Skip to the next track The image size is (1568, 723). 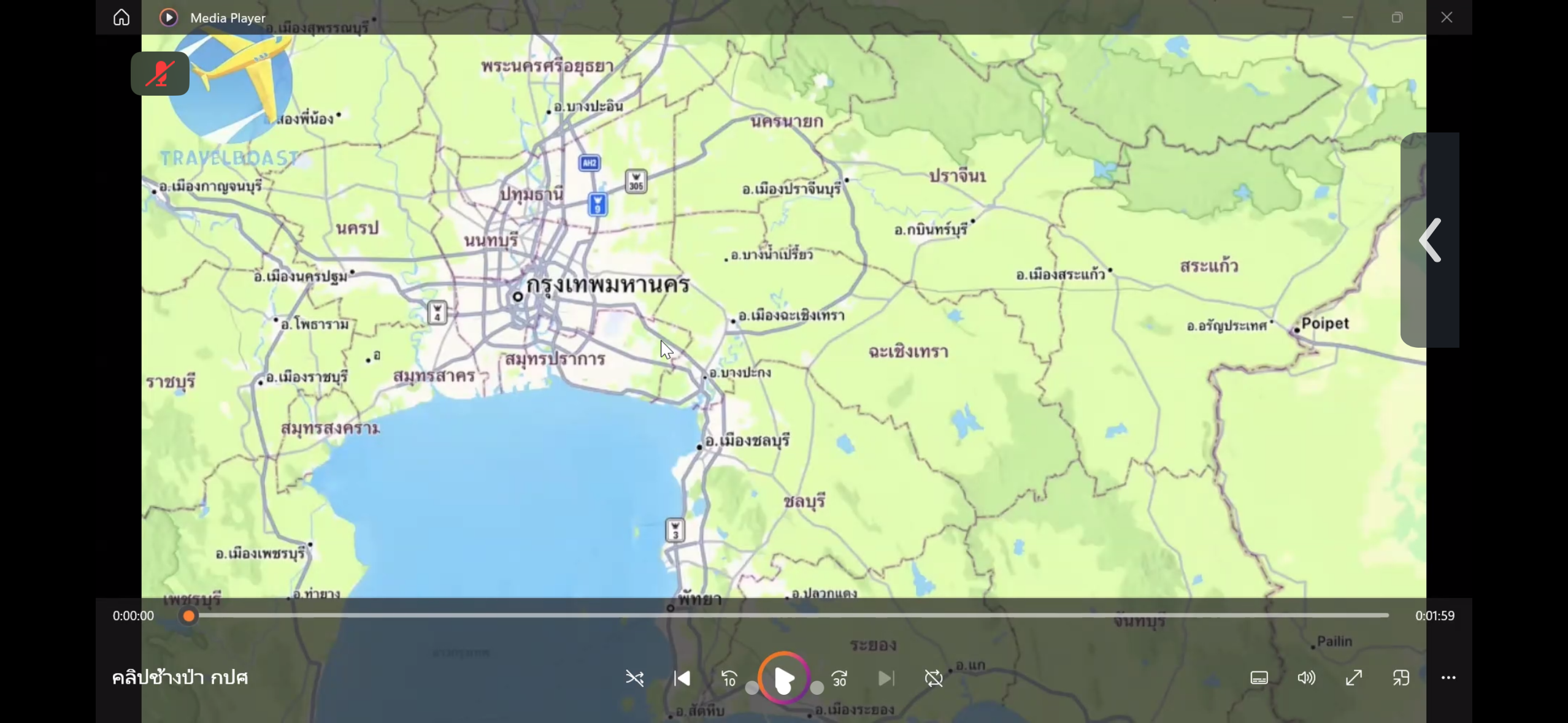(x=886, y=678)
